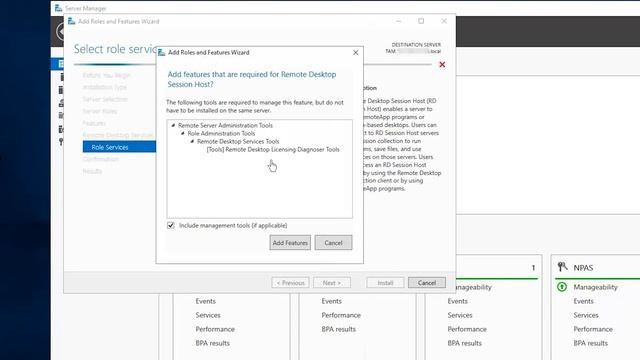Screen dimensions: 640x360
Task: Select Remote Desktop Licensing Diagnoser Tools entry
Action: 273,149
